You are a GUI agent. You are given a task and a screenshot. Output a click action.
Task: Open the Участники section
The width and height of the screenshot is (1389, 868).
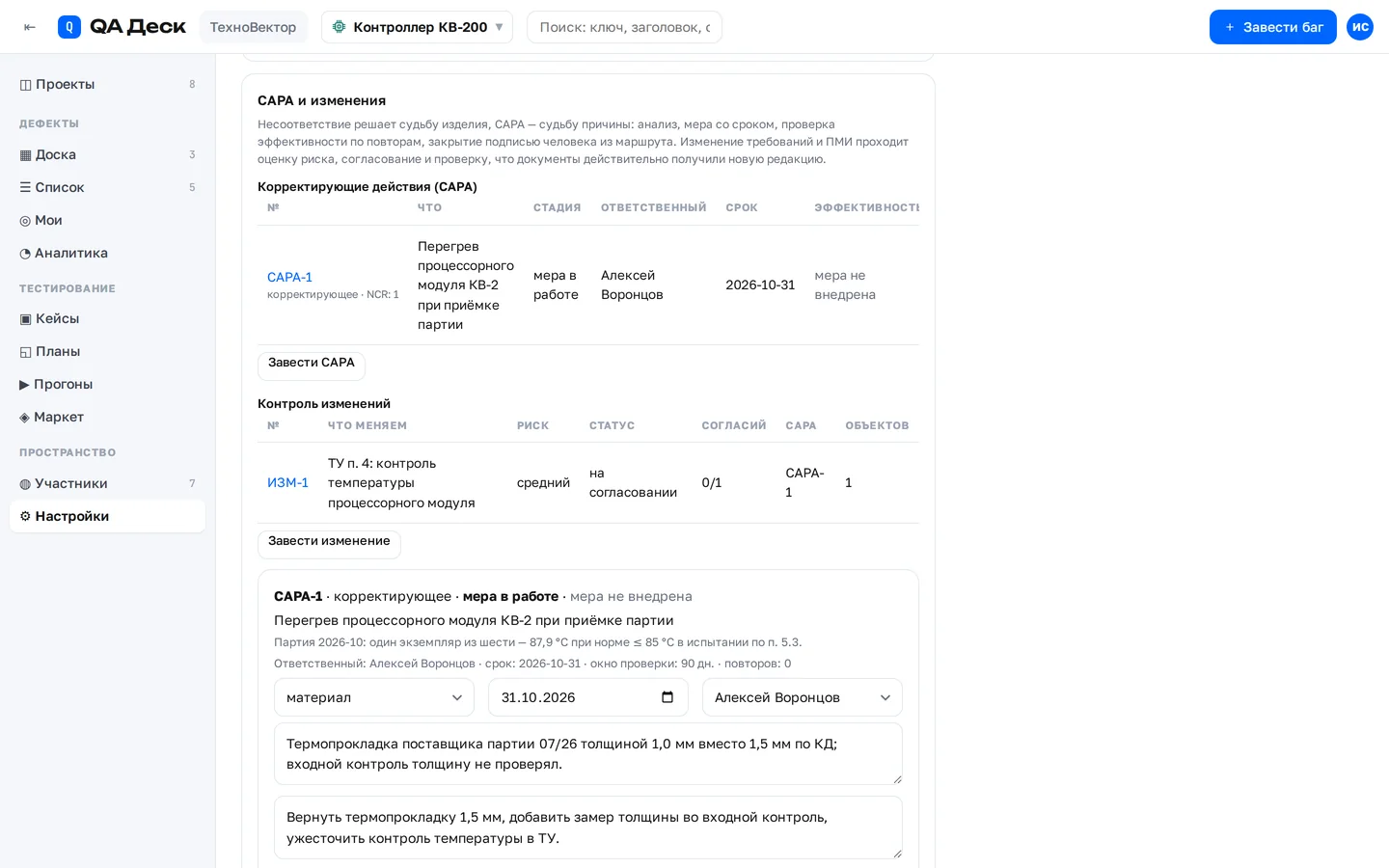pyautogui.click(x=107, y=483)
